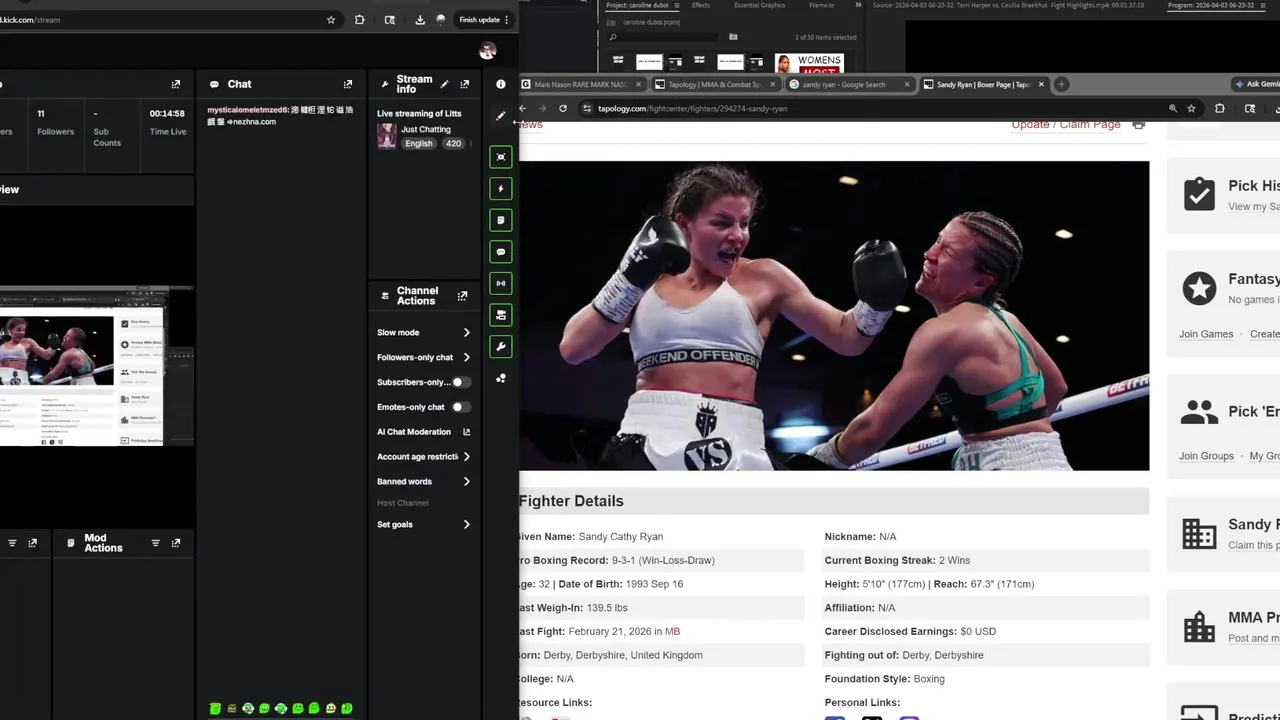Viewport: 1280px width, 720px height.
Task: Pop out the session stats panel
Action: pyautogui.click(x=176, y=84)
